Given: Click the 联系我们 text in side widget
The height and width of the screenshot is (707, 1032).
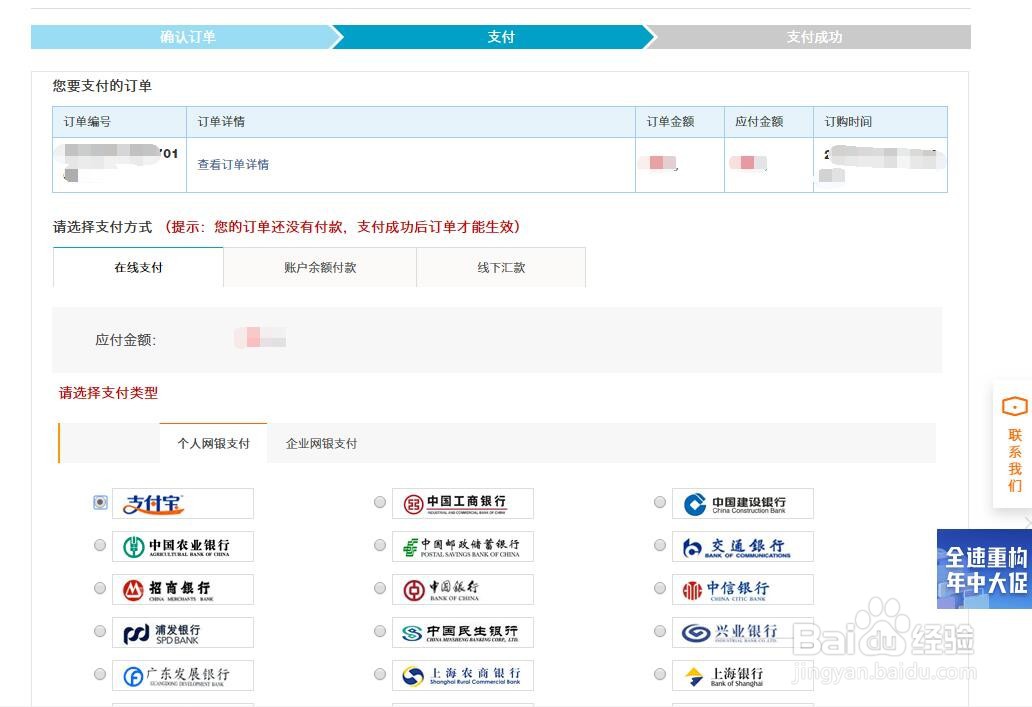Looking at the screenshot, I should (1015, 461).
